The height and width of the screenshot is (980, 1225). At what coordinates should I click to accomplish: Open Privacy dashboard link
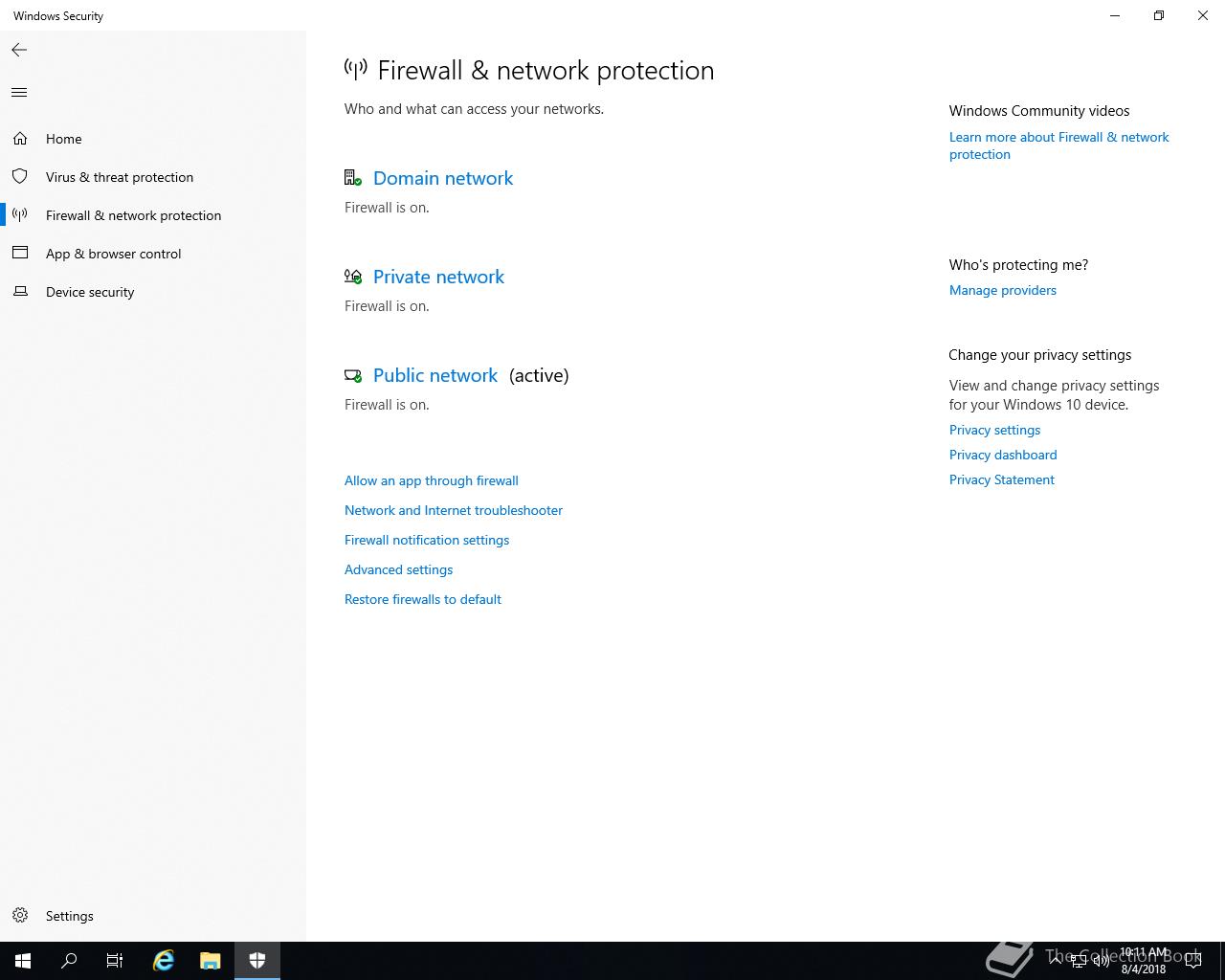click(x=1003, y=455)
